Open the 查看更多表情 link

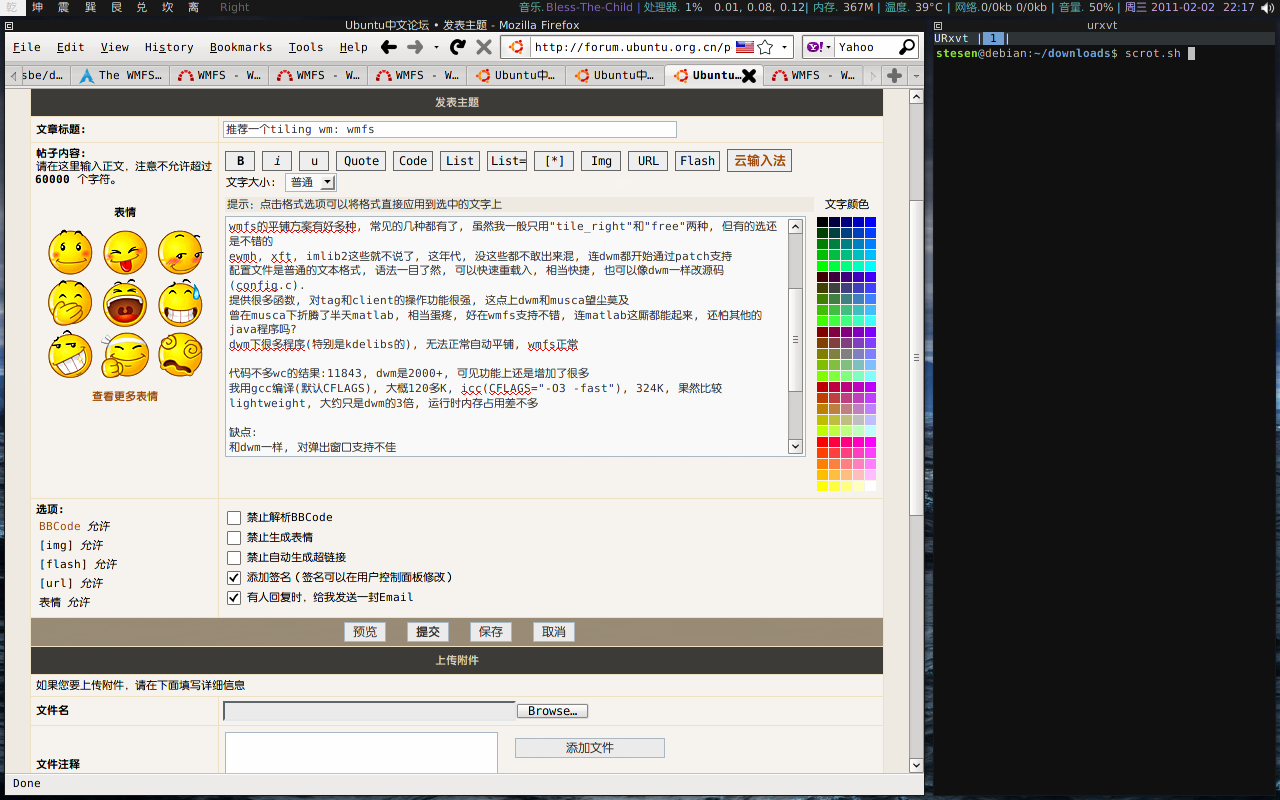[x=125, y=397]
